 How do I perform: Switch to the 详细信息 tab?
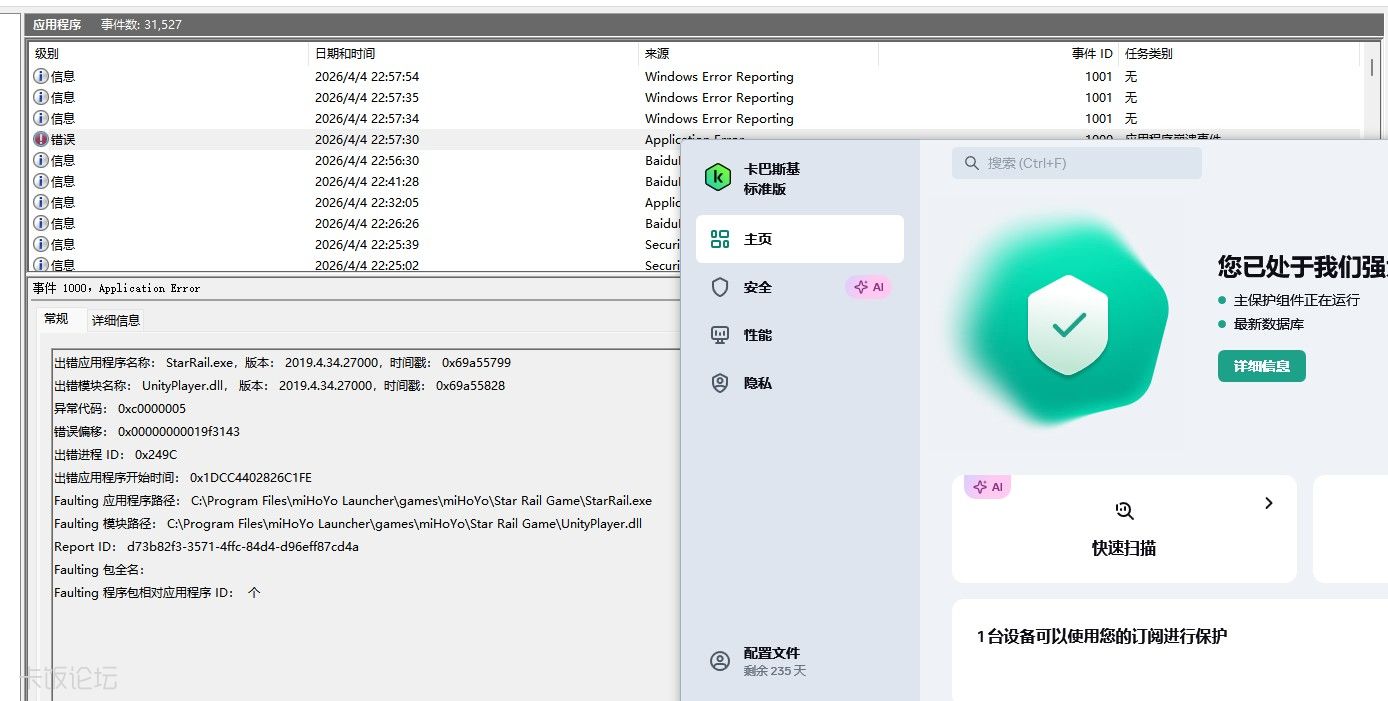point(116,320)
